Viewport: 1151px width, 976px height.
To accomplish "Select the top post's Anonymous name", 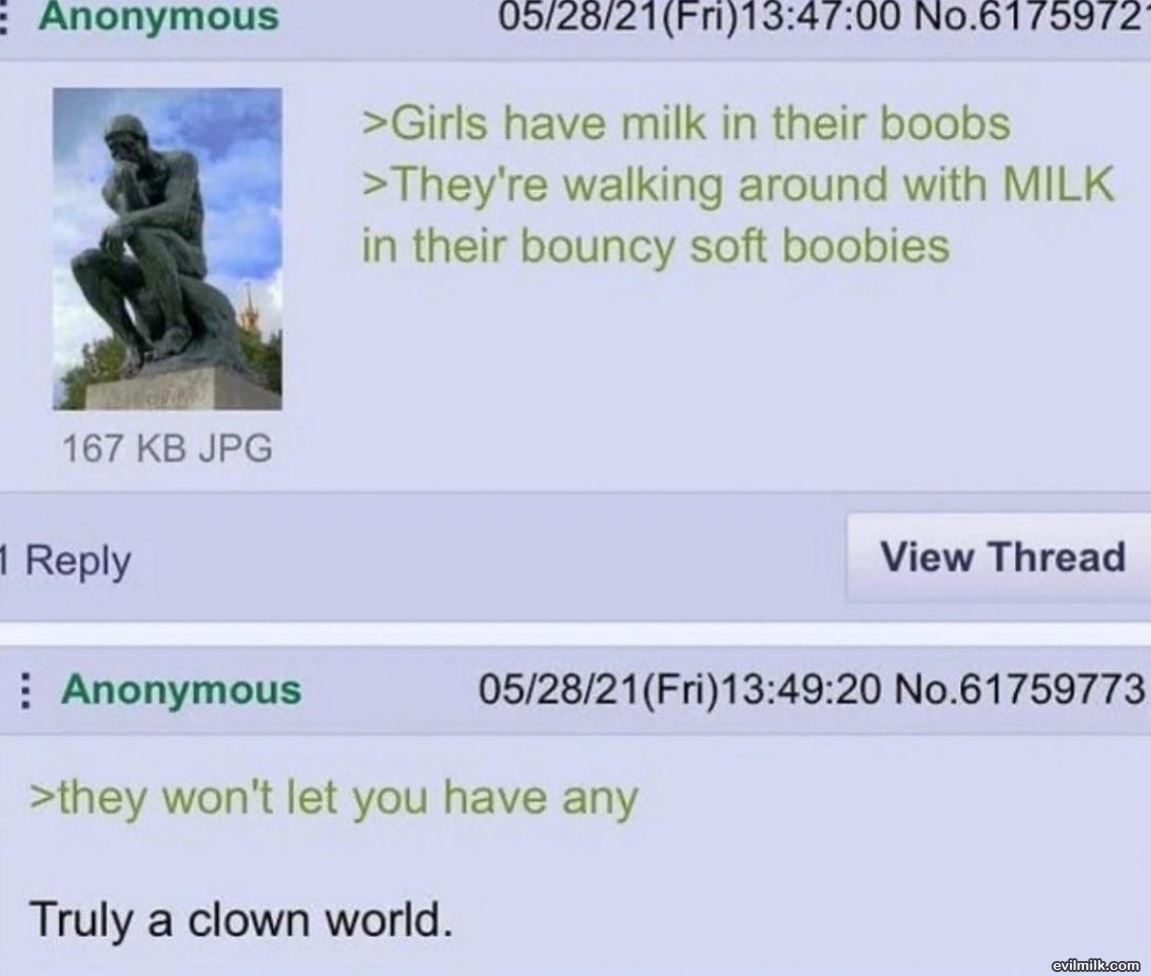I will click(x=159, y=16).
